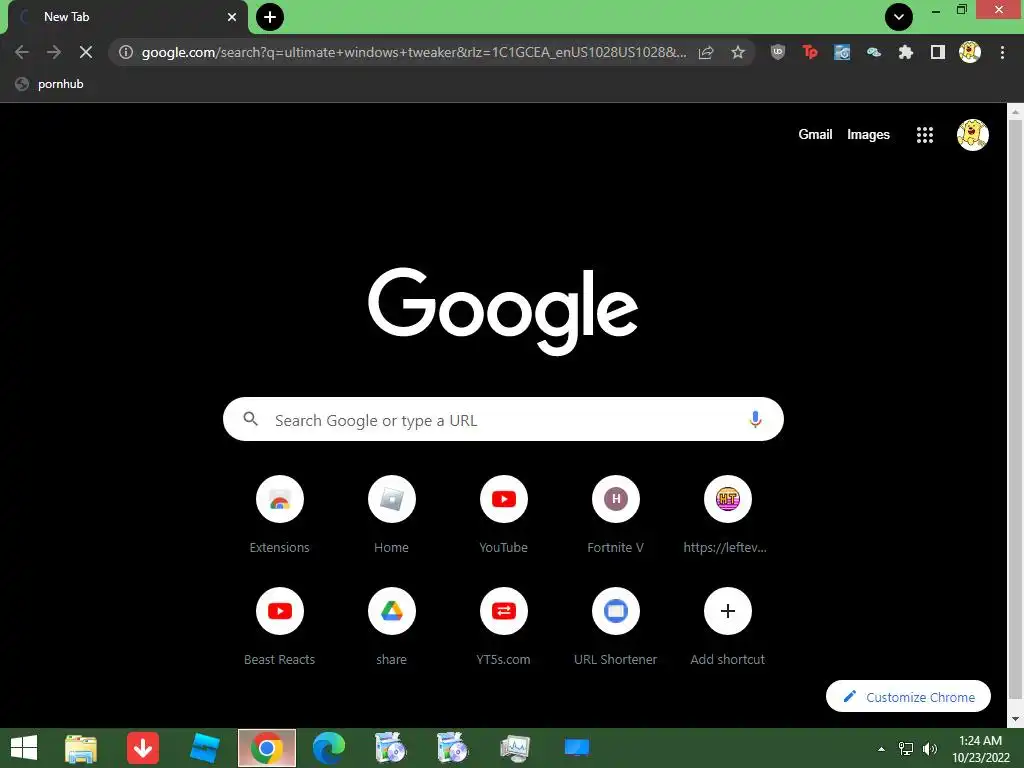Stop loading the page
Image resolution: width=1024 pixels, height=768 pixels.
pos(86,52)
